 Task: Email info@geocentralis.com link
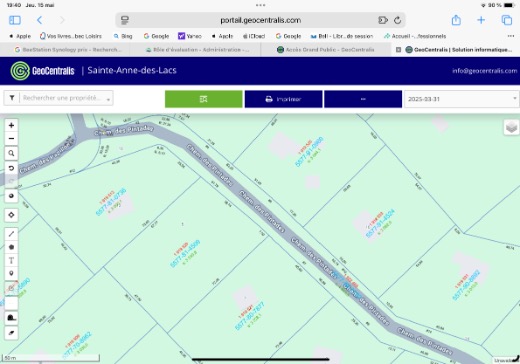(485, 71)
